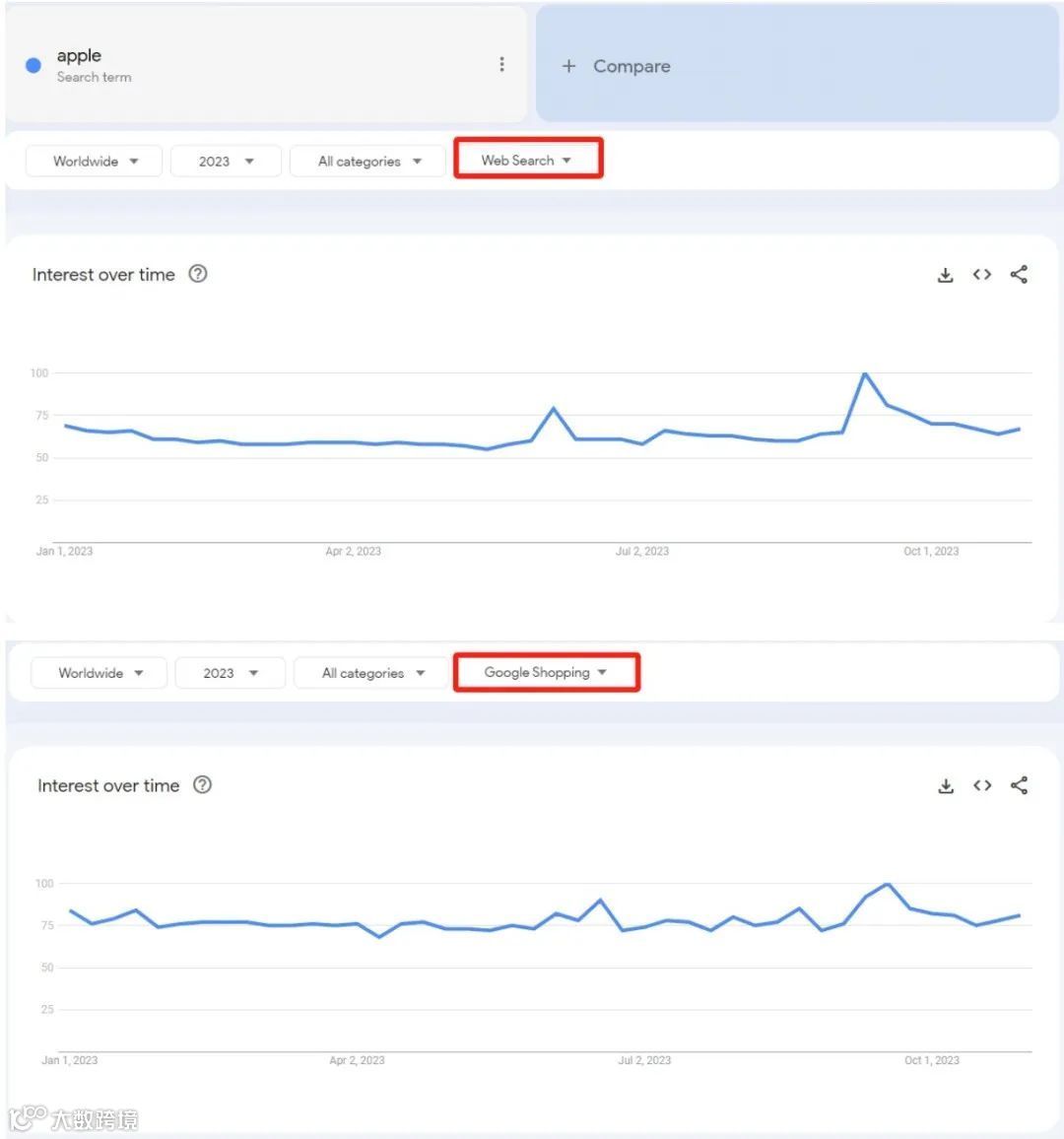This screenshot has height=1139, width=1064.
Task: Open the 2023 time range dropdown for Web Search
Action: click(226, 161)
